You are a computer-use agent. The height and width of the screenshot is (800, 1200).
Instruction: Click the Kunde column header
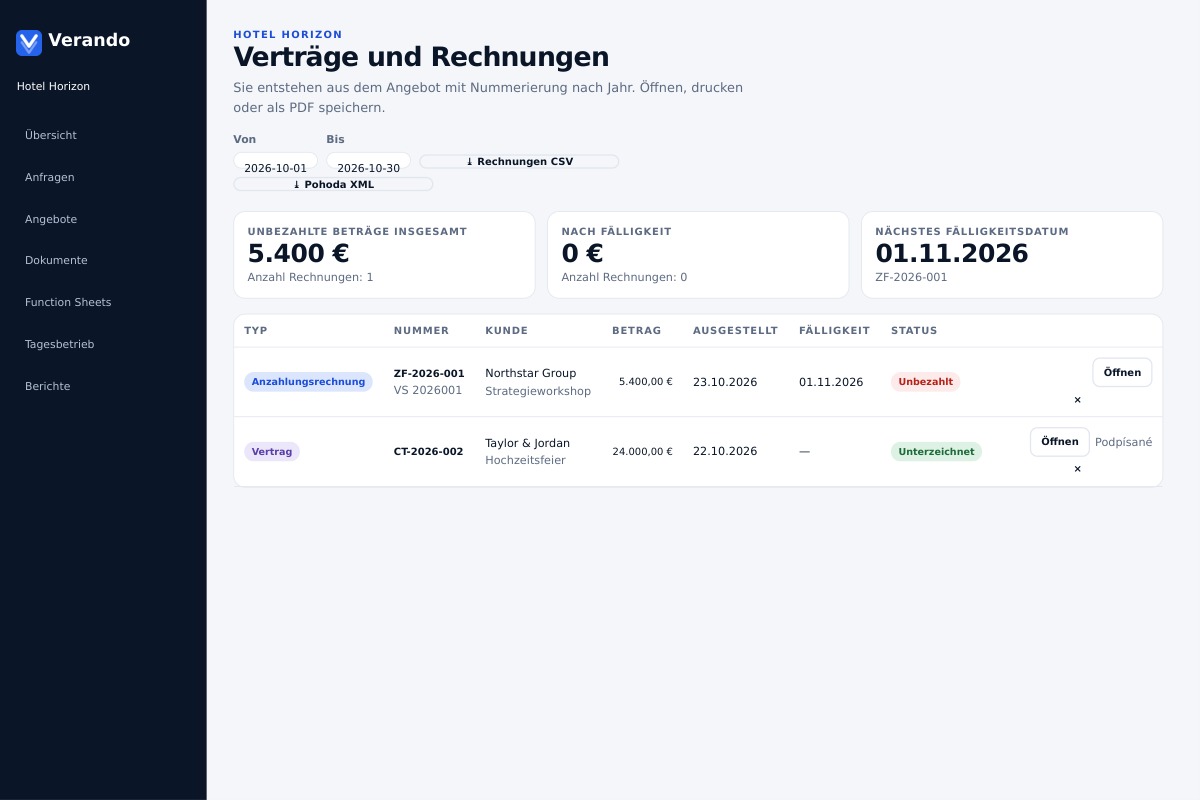point(506,331)
